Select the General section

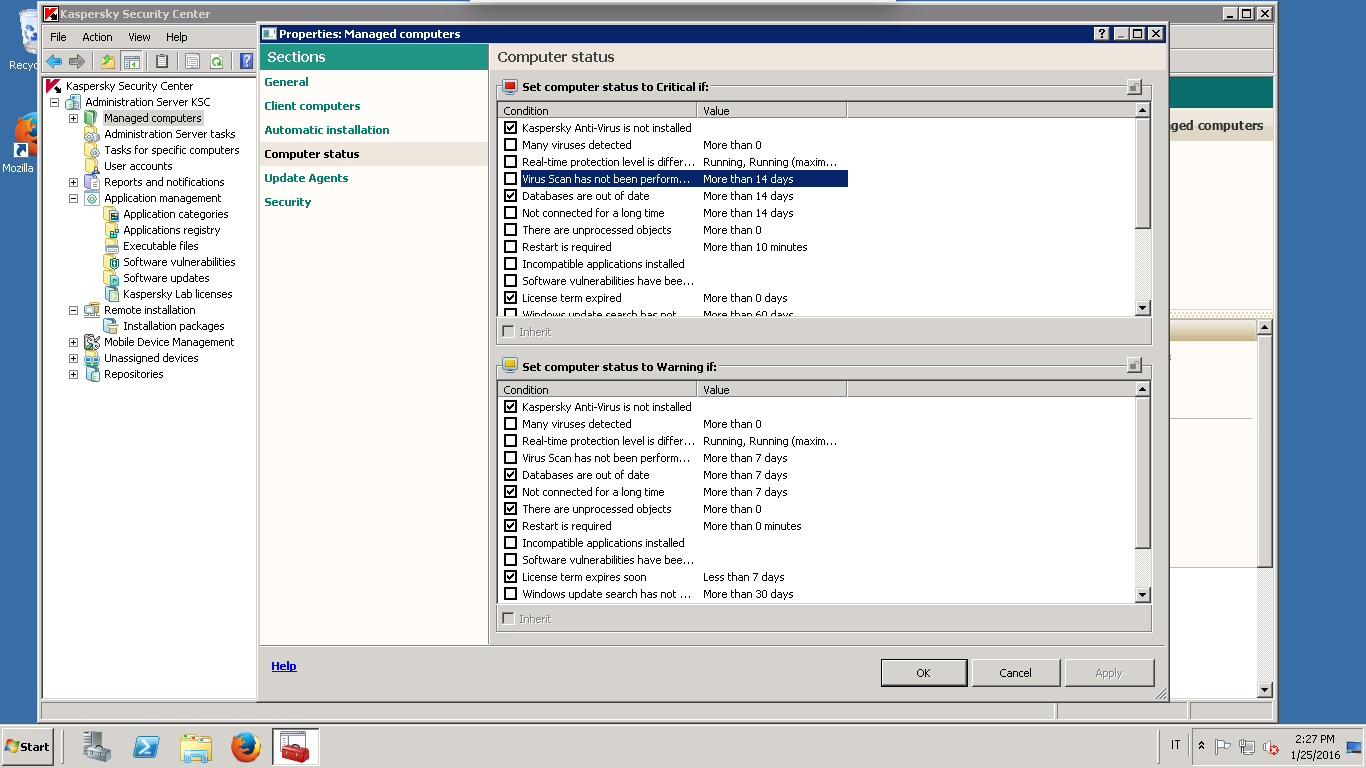pos(286,82)
